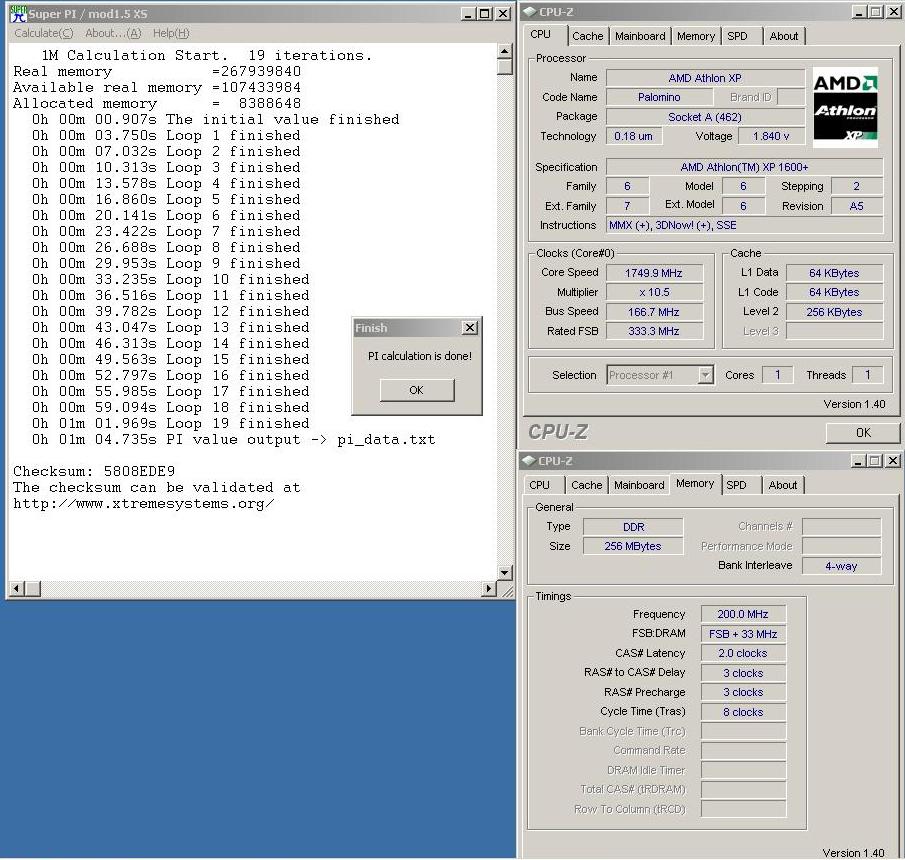Open the About menu in Super PI
This screenshot has height=860, width=905.
point(113,33)
